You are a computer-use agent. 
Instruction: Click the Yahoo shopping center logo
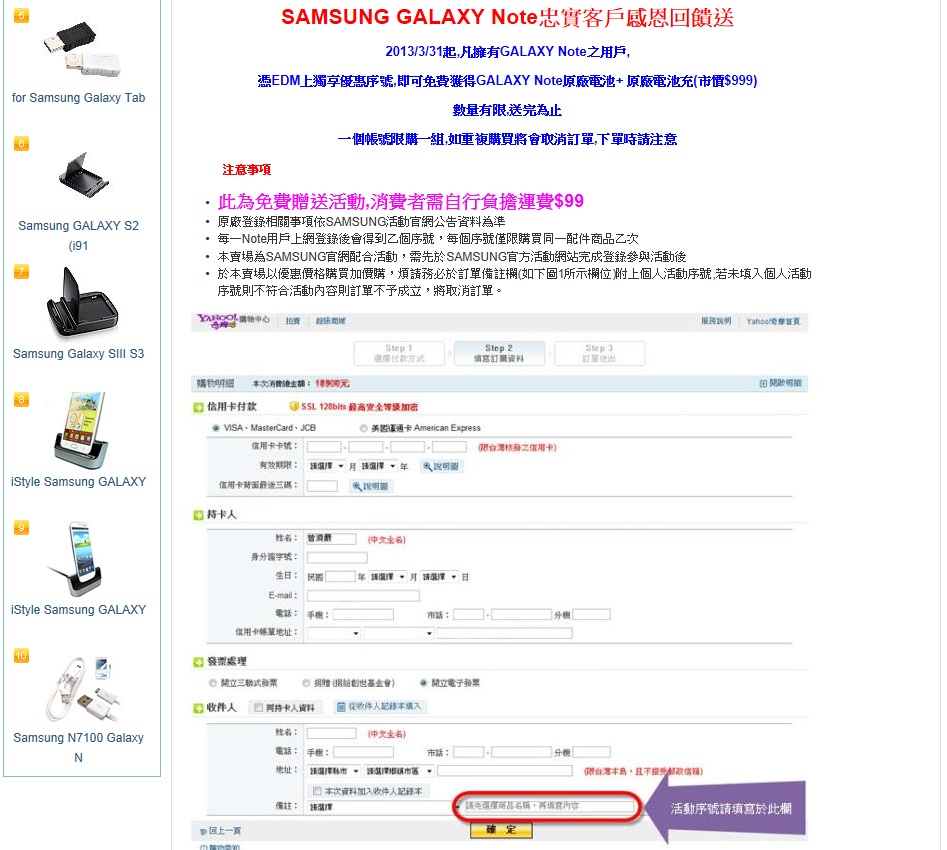(x=231, y=320)
